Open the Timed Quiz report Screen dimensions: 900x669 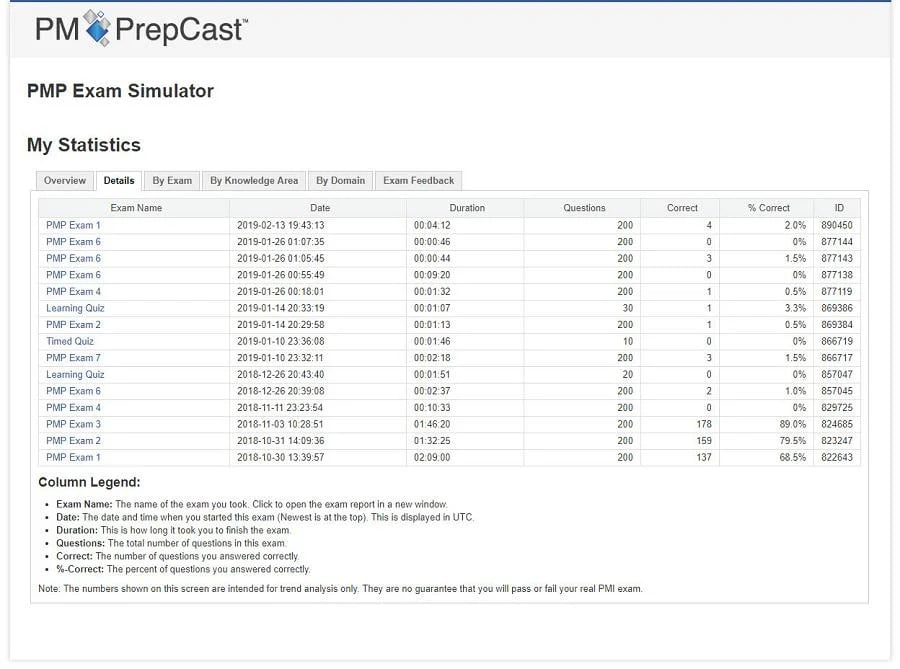[69, 341]
